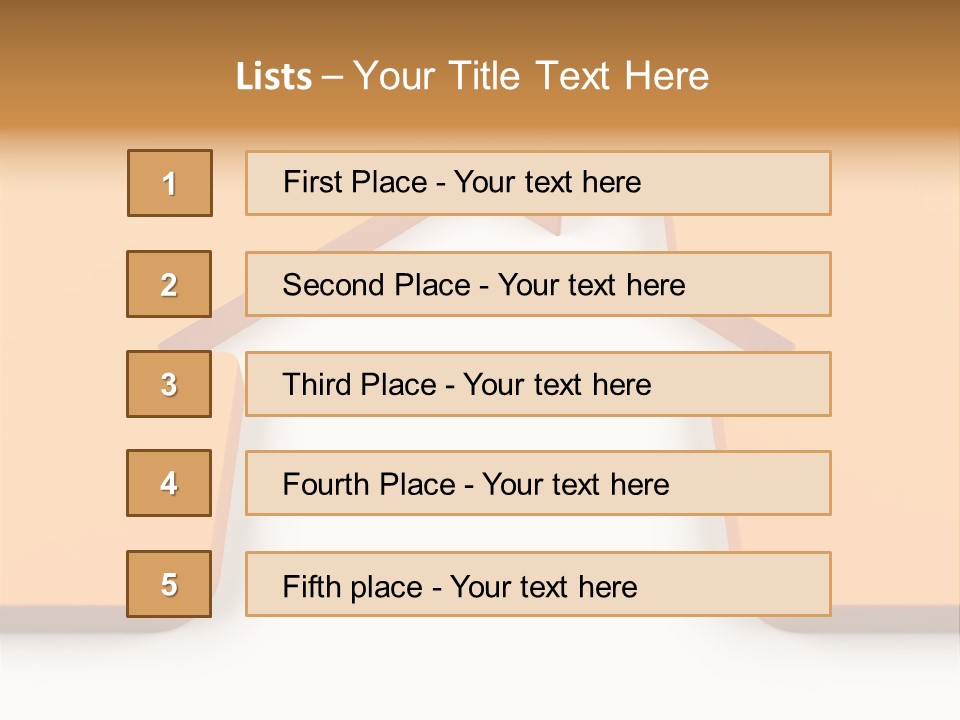Select the word 'Second' in second bar
Screen dimensions: 960x720
(333, 285)
